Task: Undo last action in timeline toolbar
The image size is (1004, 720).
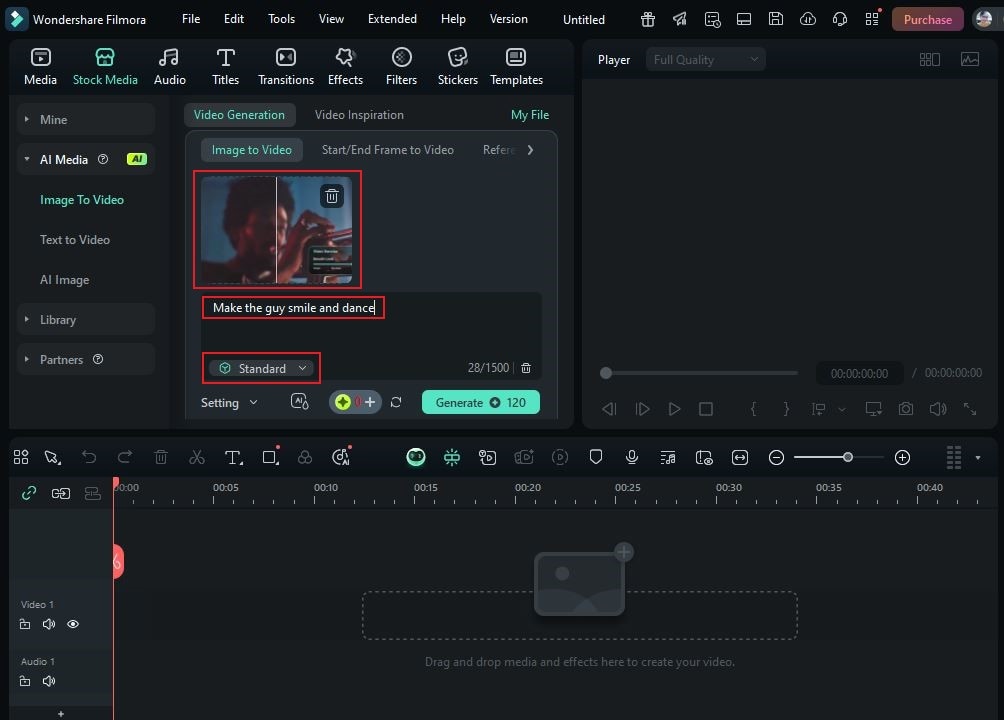Action: 89,457
